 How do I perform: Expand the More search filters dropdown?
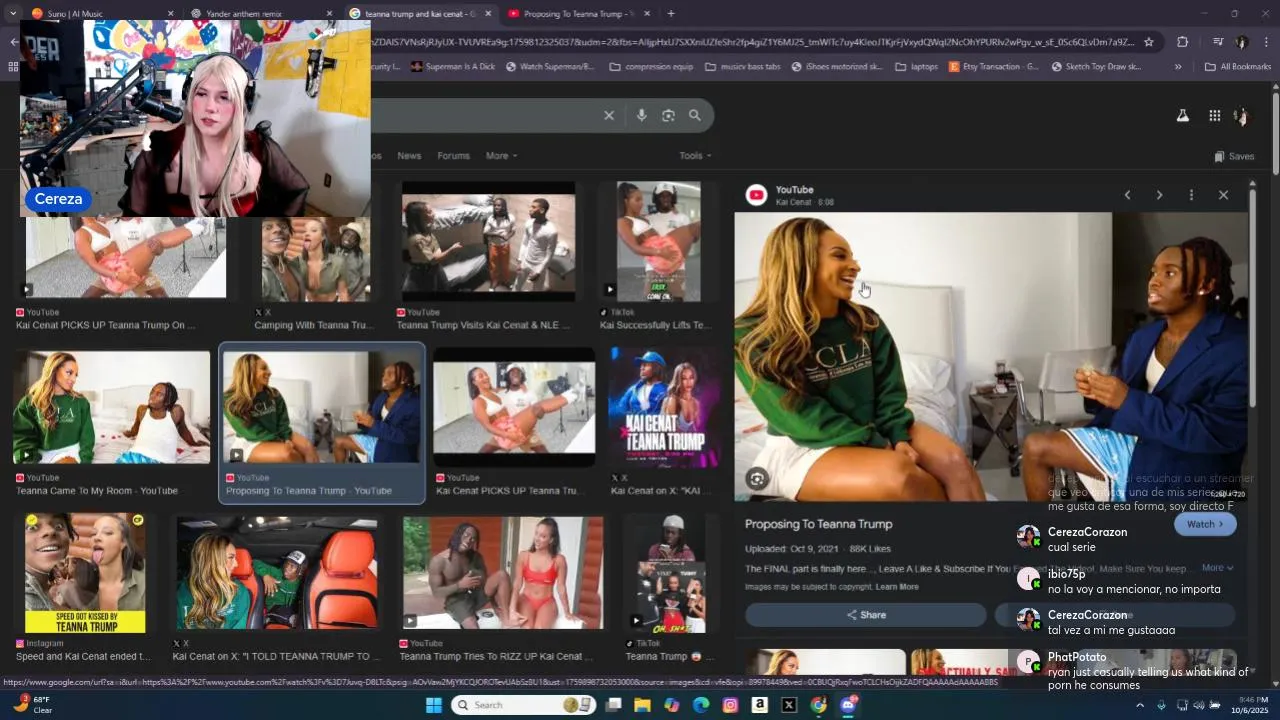[x=501, y=156]
